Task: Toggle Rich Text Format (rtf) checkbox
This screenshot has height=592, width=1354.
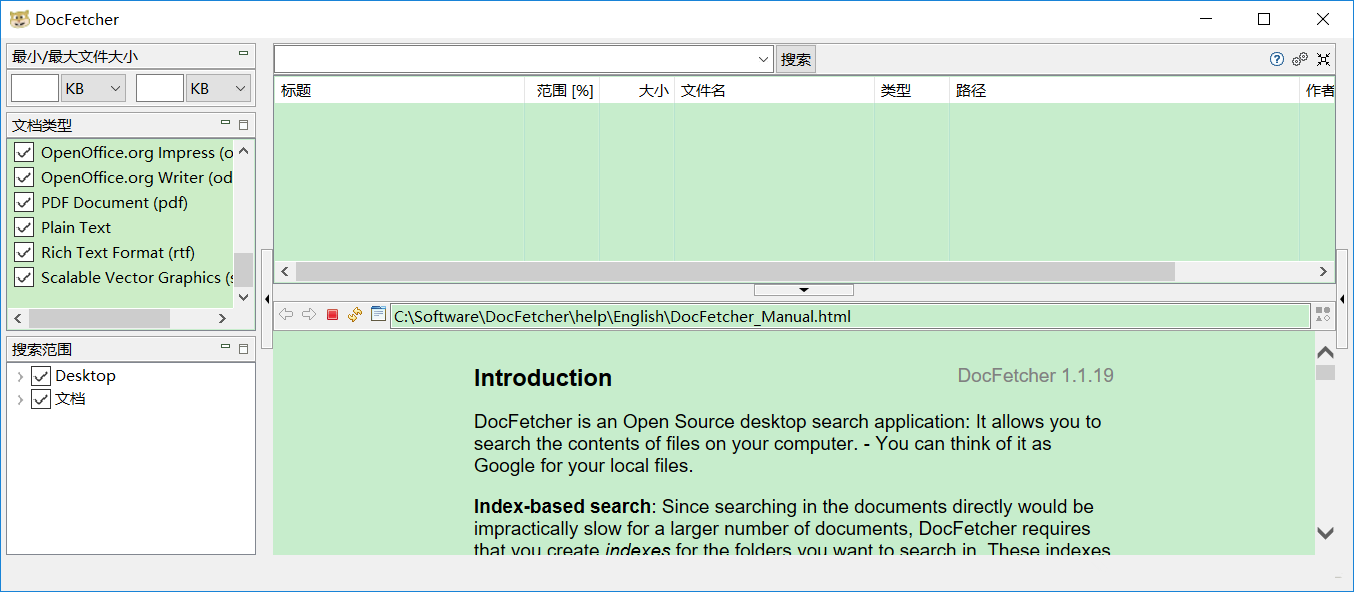Action: coord(24,253)
